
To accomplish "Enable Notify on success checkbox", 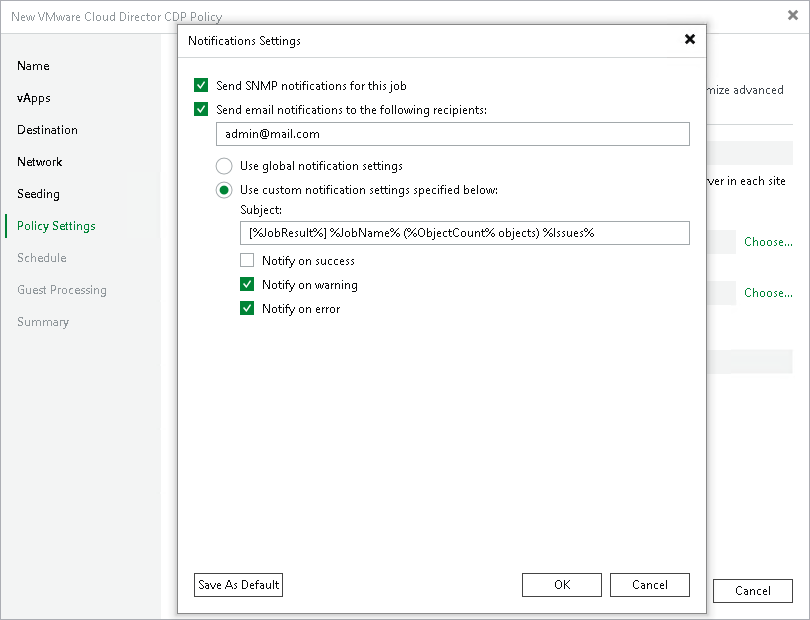I will [x=247, y=260].
